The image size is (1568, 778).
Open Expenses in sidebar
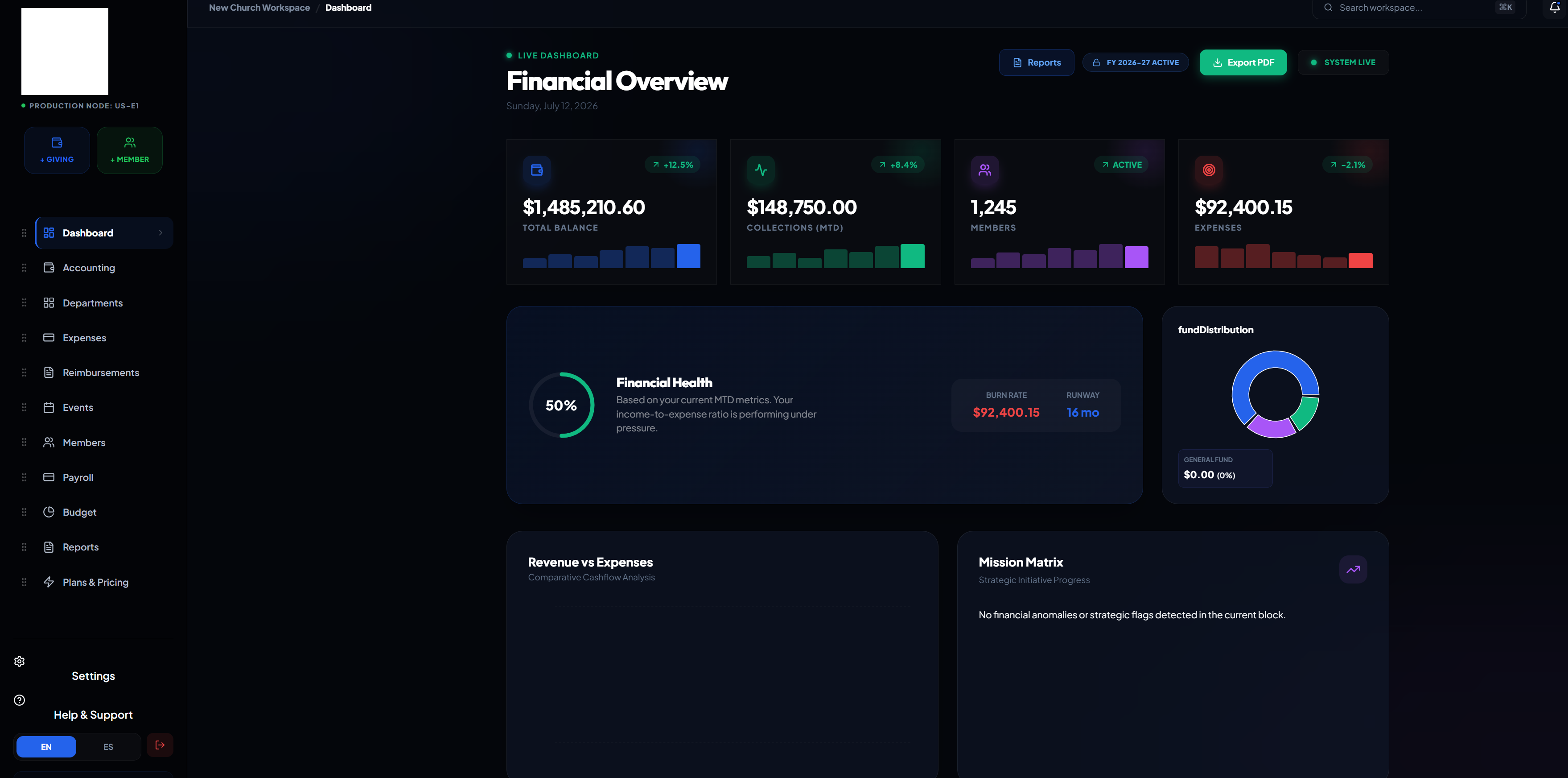[104, 338]
